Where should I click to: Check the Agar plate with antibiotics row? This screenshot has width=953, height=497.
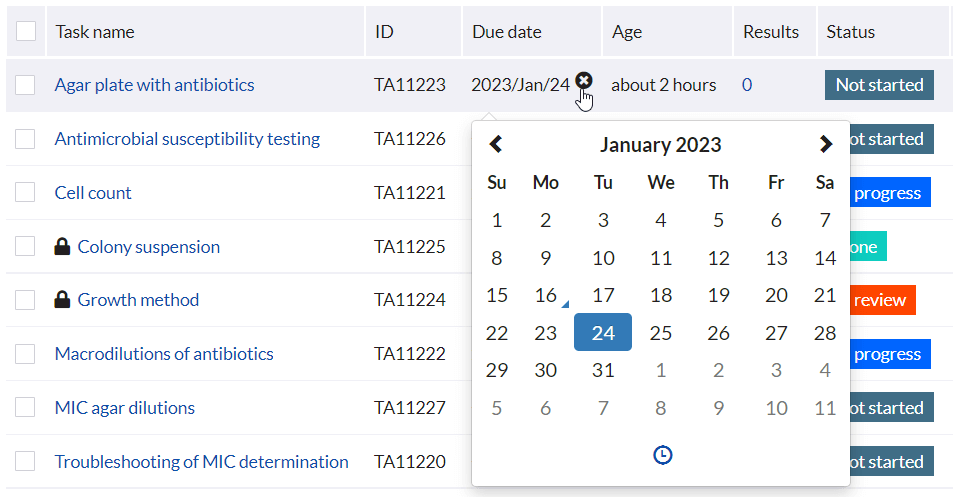point(25,85)
